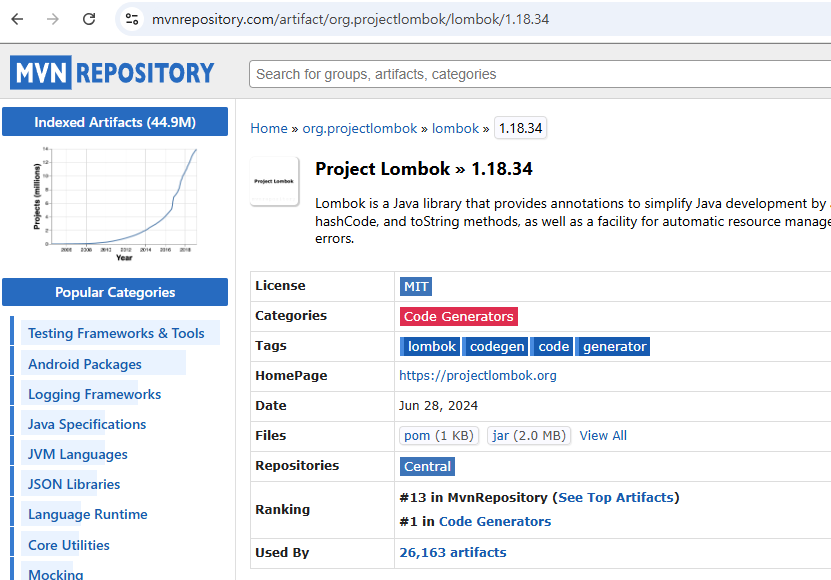
Task: Open Code Generators category badge
Action: click(x=458, y=317)
